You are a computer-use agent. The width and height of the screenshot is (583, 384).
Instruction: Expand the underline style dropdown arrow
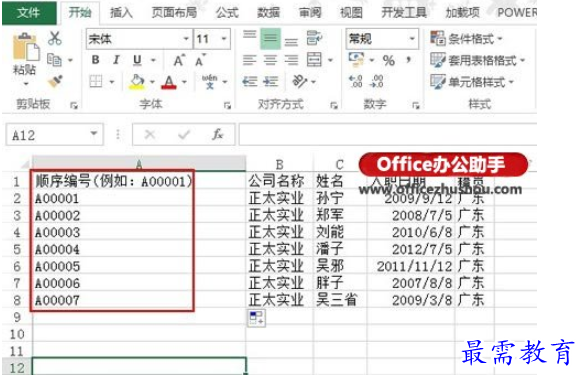tap(153, 60)
